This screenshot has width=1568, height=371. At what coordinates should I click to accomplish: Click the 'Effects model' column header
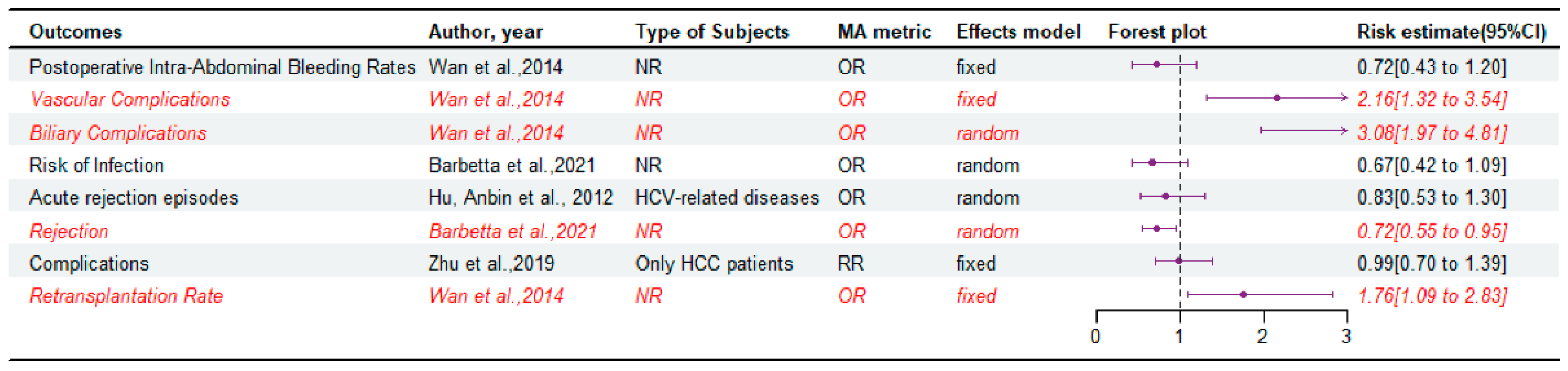pos(1018,32)
